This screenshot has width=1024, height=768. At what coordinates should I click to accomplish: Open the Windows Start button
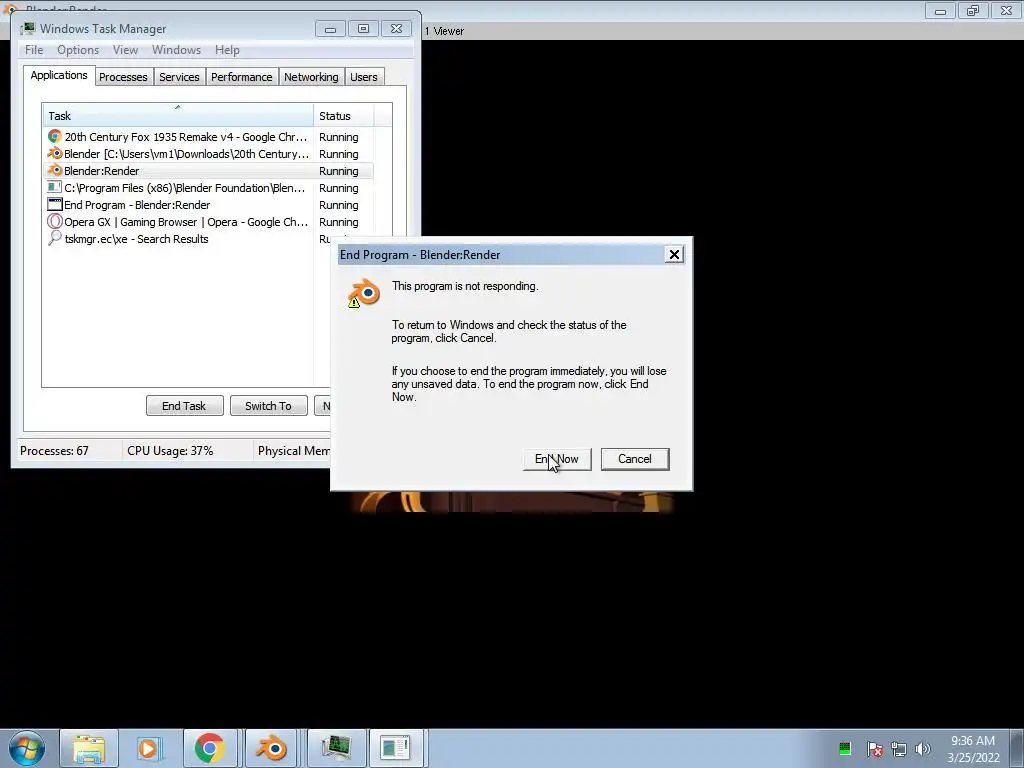(27, 748)
